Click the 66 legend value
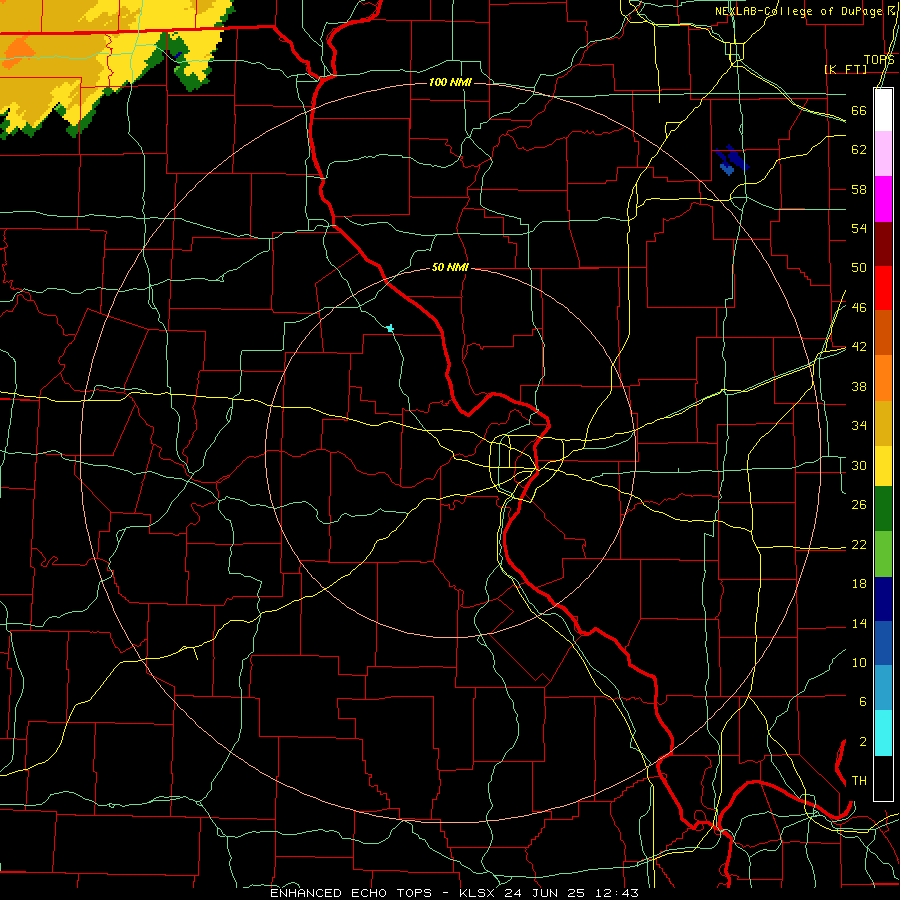Screen dimensions: 900x900 click(859, 111)
